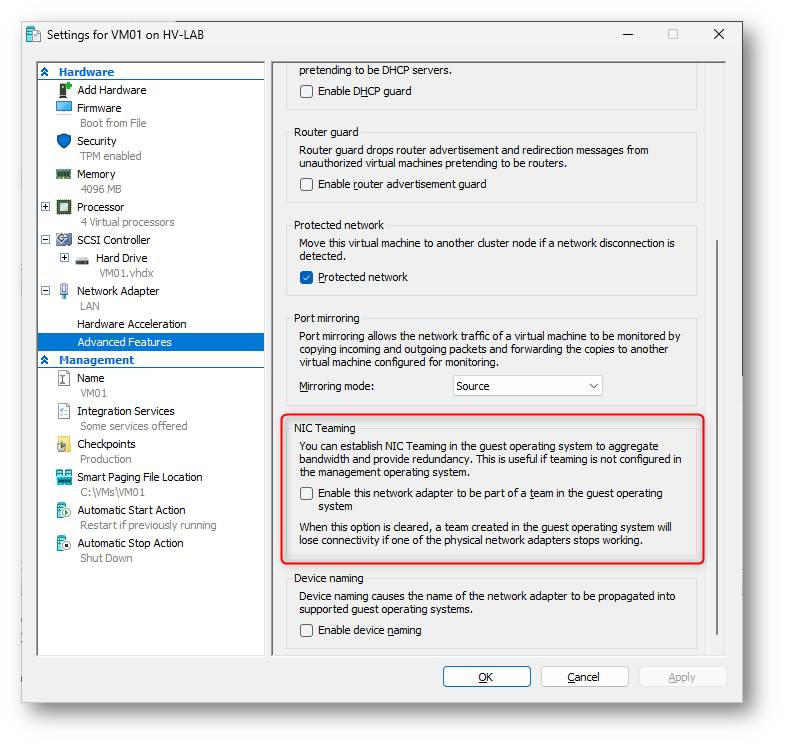The image size is (785, 745).
Task: Click the C:\VMs\VM01 path text
Action: (x=113, y=493)
